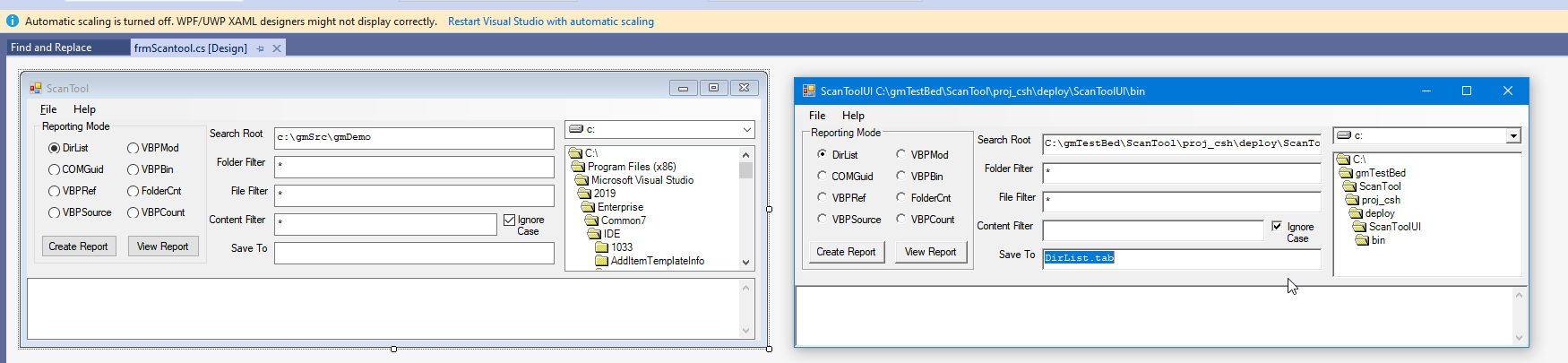1568x363 pixels.
Task: Click the Enterprise folder icon in designer tree
Action: pyautogui.click(x=588, y=207)
